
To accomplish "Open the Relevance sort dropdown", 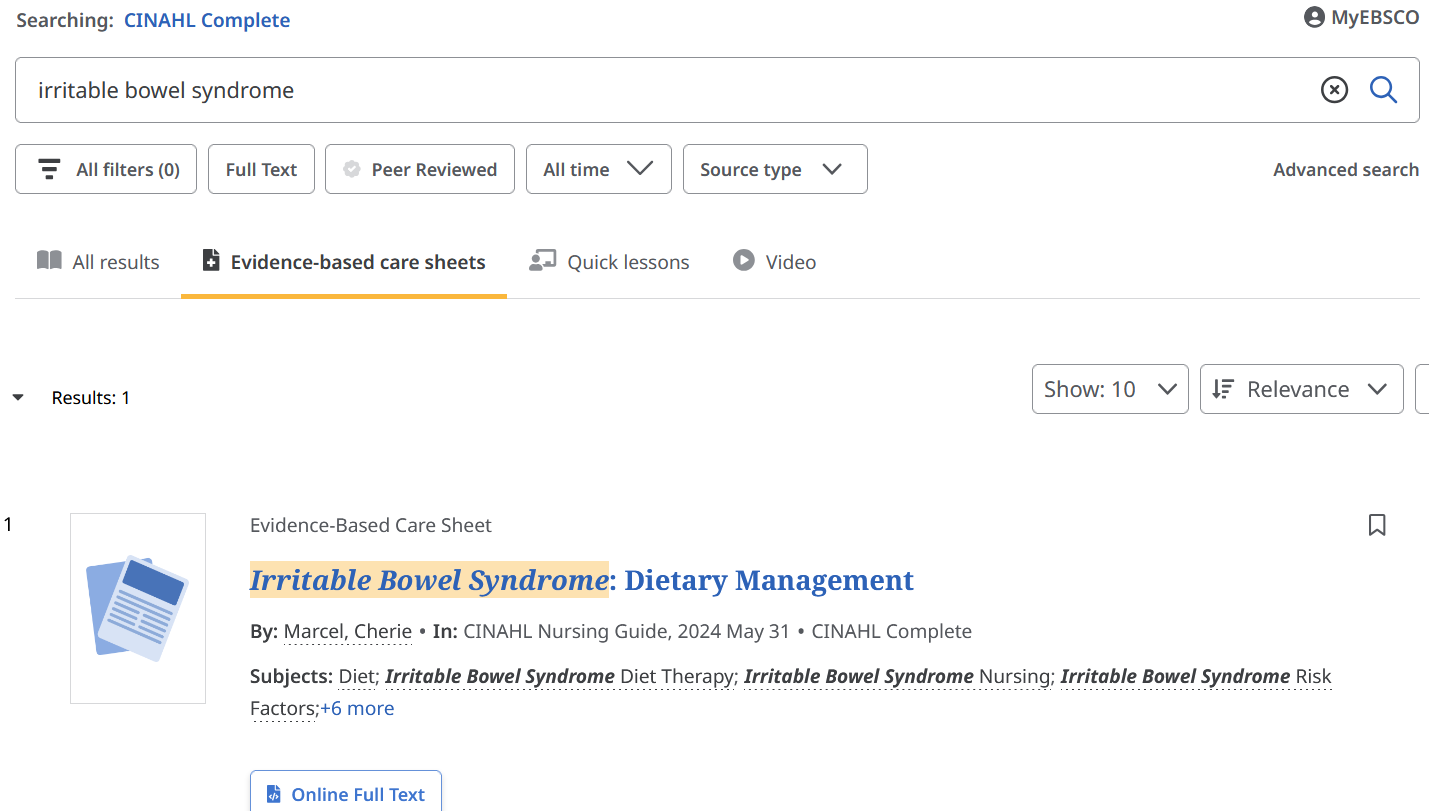I will (x=1301, y=389).
